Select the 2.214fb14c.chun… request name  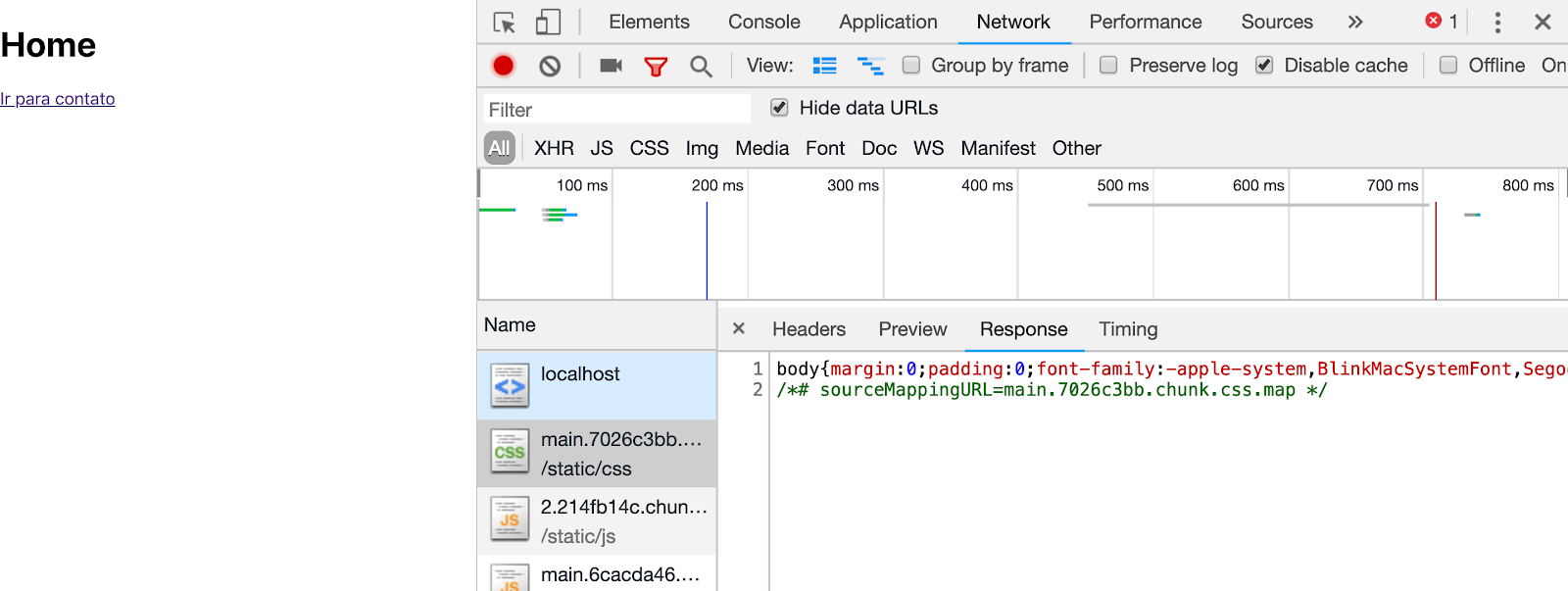coord(624,507)
